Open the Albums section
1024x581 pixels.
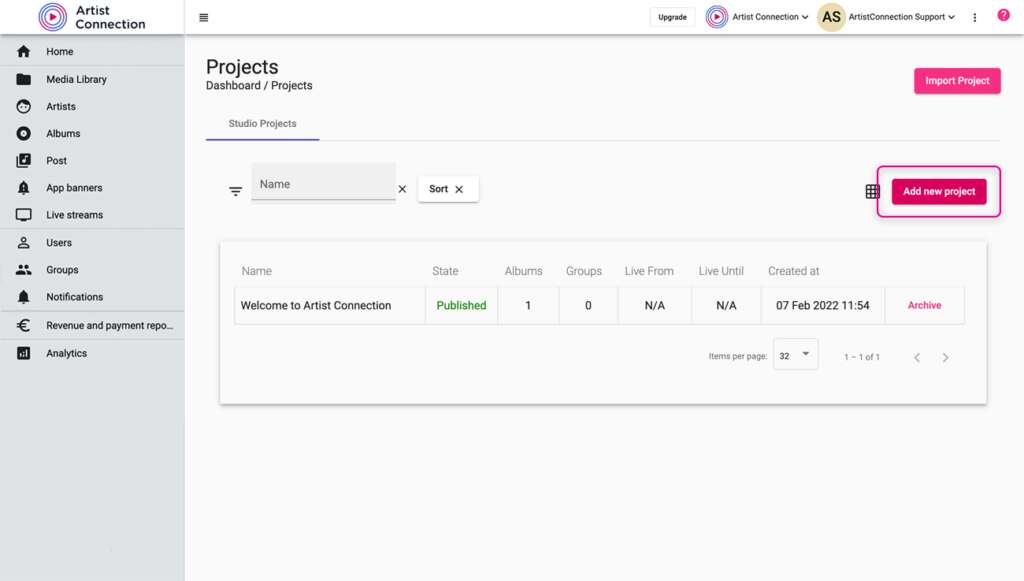click(x=62, y=133)
